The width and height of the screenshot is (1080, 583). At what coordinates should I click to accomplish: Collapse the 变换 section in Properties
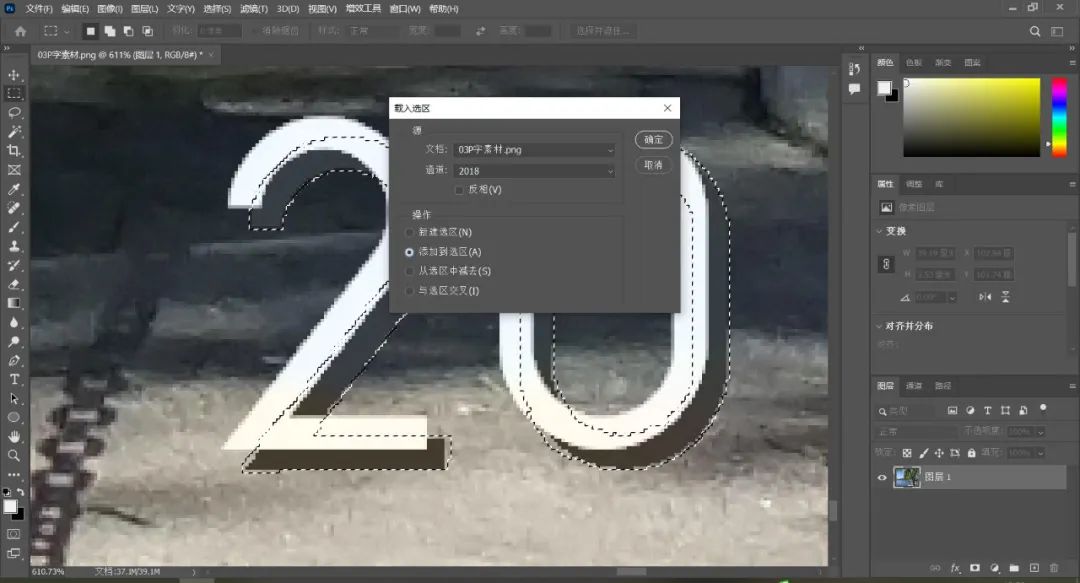point(878,231)
